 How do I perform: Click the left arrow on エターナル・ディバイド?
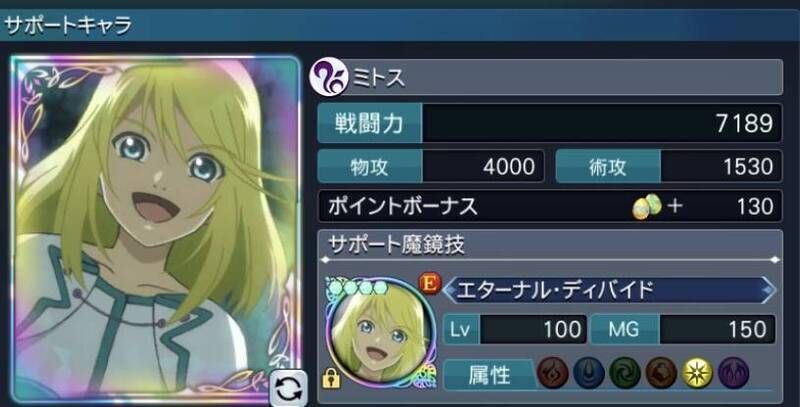[449, 290]
